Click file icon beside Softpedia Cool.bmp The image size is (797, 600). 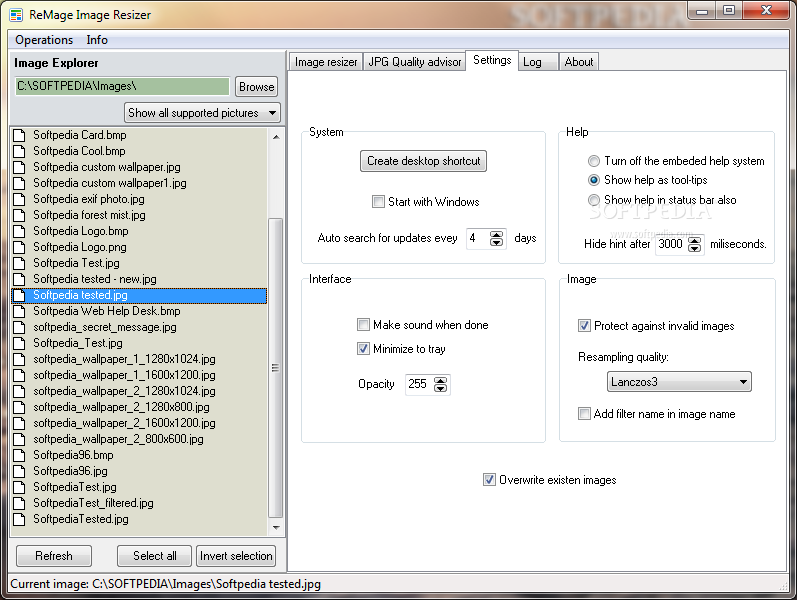[x=19, y=152]
